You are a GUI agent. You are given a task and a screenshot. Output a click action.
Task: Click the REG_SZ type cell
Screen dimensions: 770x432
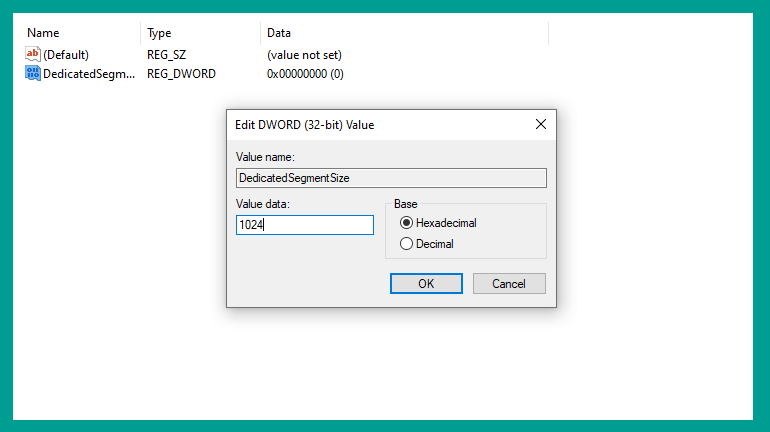[x=166, y=54]
